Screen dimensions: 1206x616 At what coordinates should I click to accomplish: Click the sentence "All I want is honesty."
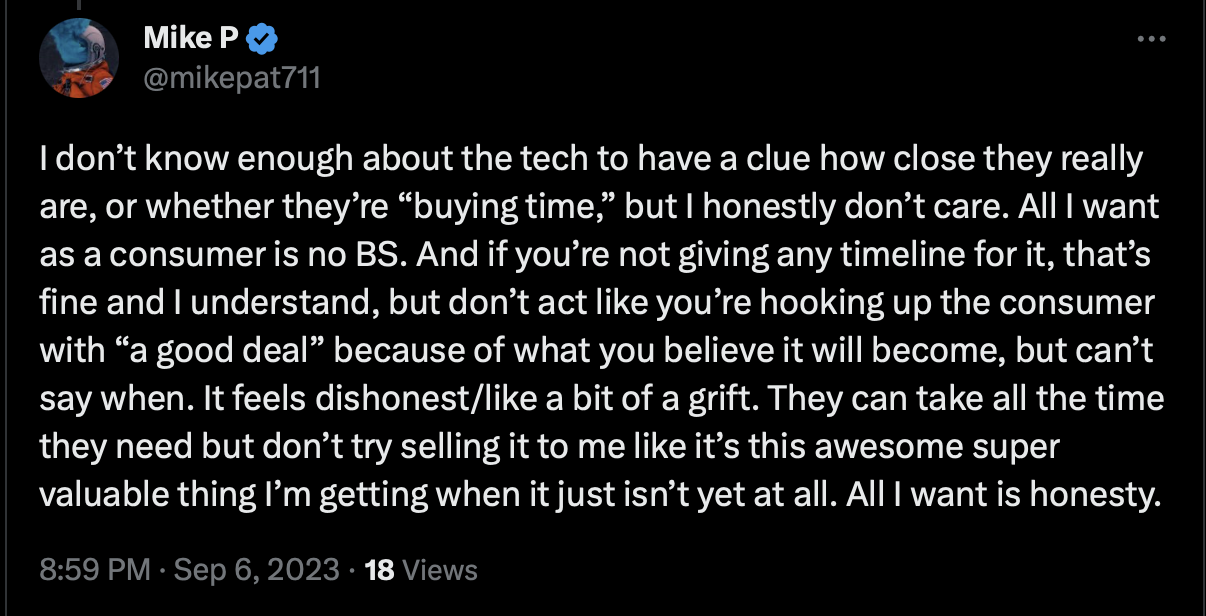coord(1008,494)
